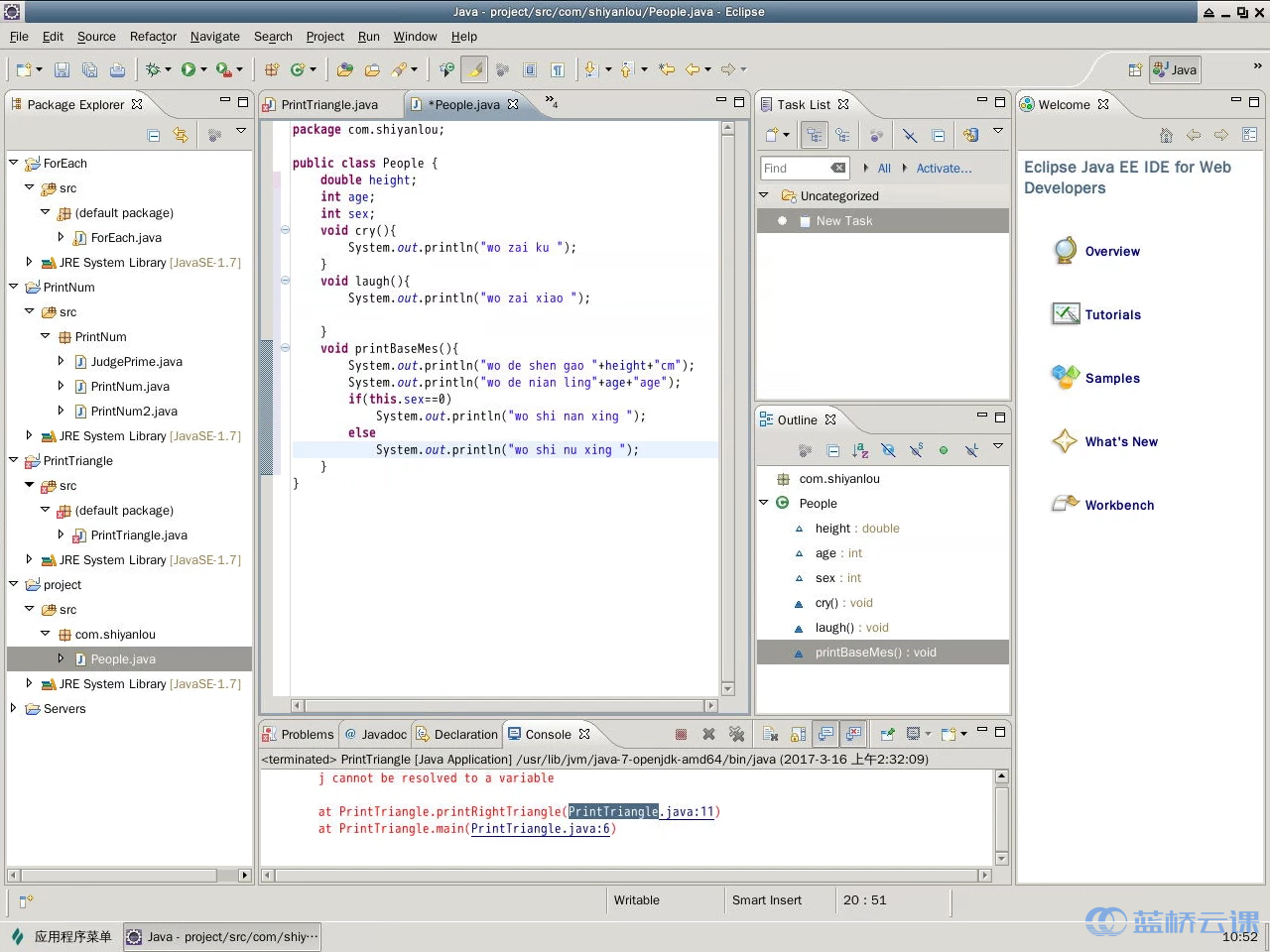Go to Last Edit Location arrow icon

click(x=667, y=69)
